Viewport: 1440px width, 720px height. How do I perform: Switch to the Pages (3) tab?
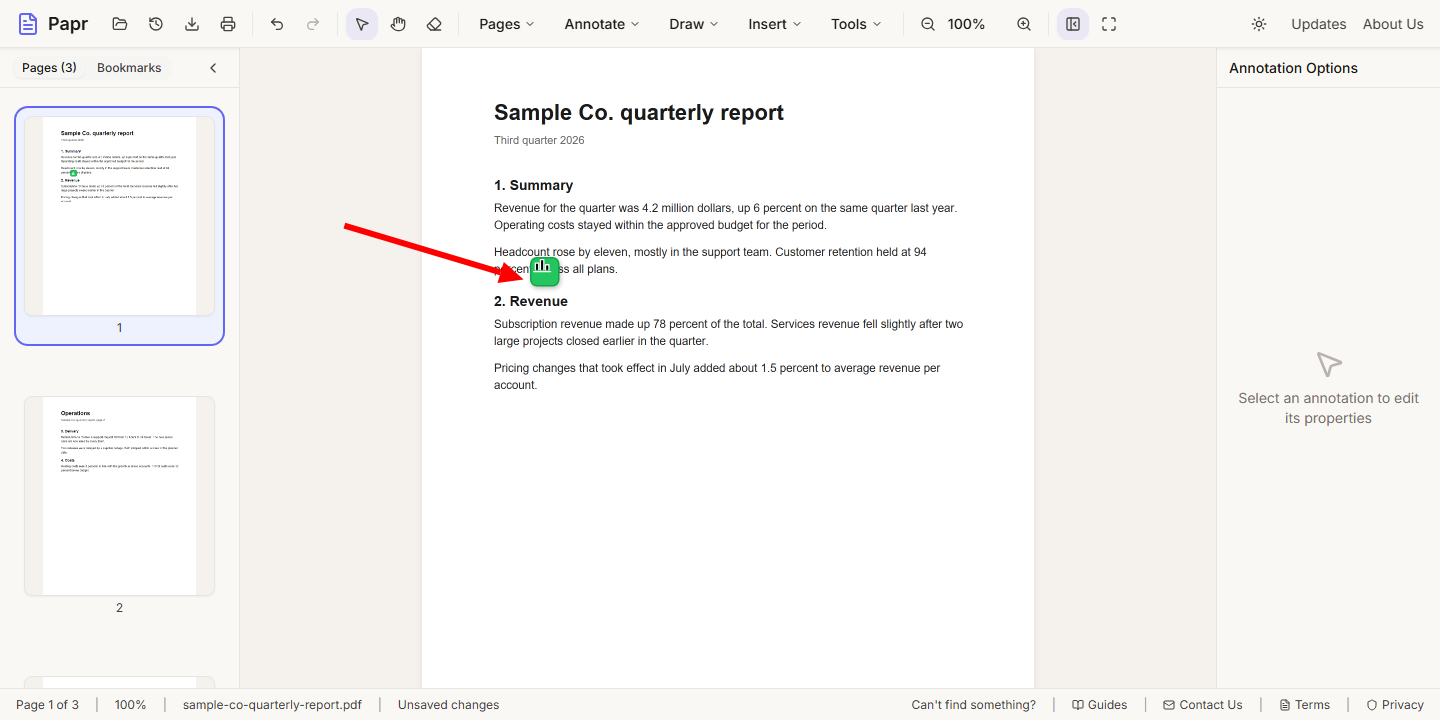click(x=49, y=68)
